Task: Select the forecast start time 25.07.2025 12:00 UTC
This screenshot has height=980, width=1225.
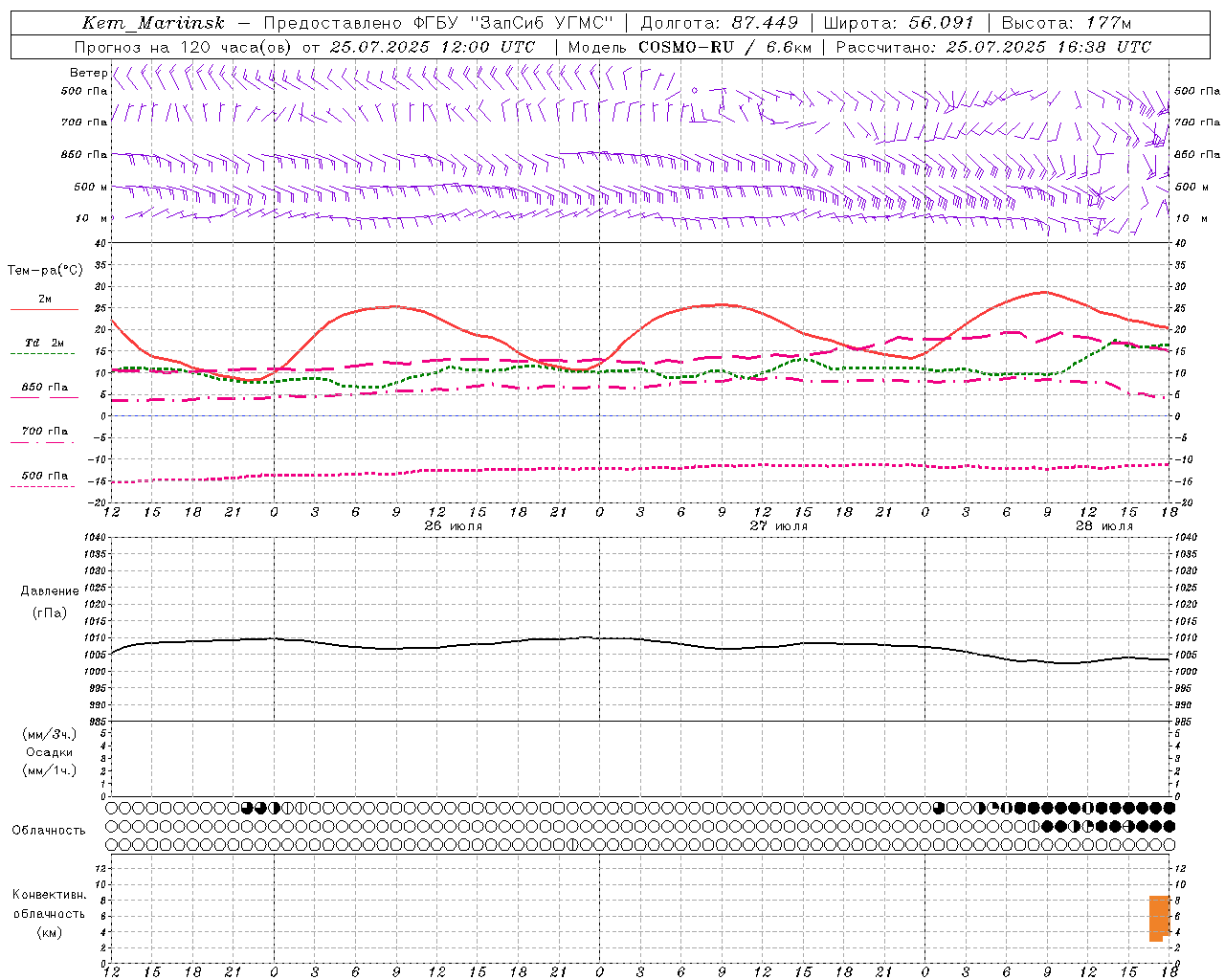Action: tap(433, 47)
